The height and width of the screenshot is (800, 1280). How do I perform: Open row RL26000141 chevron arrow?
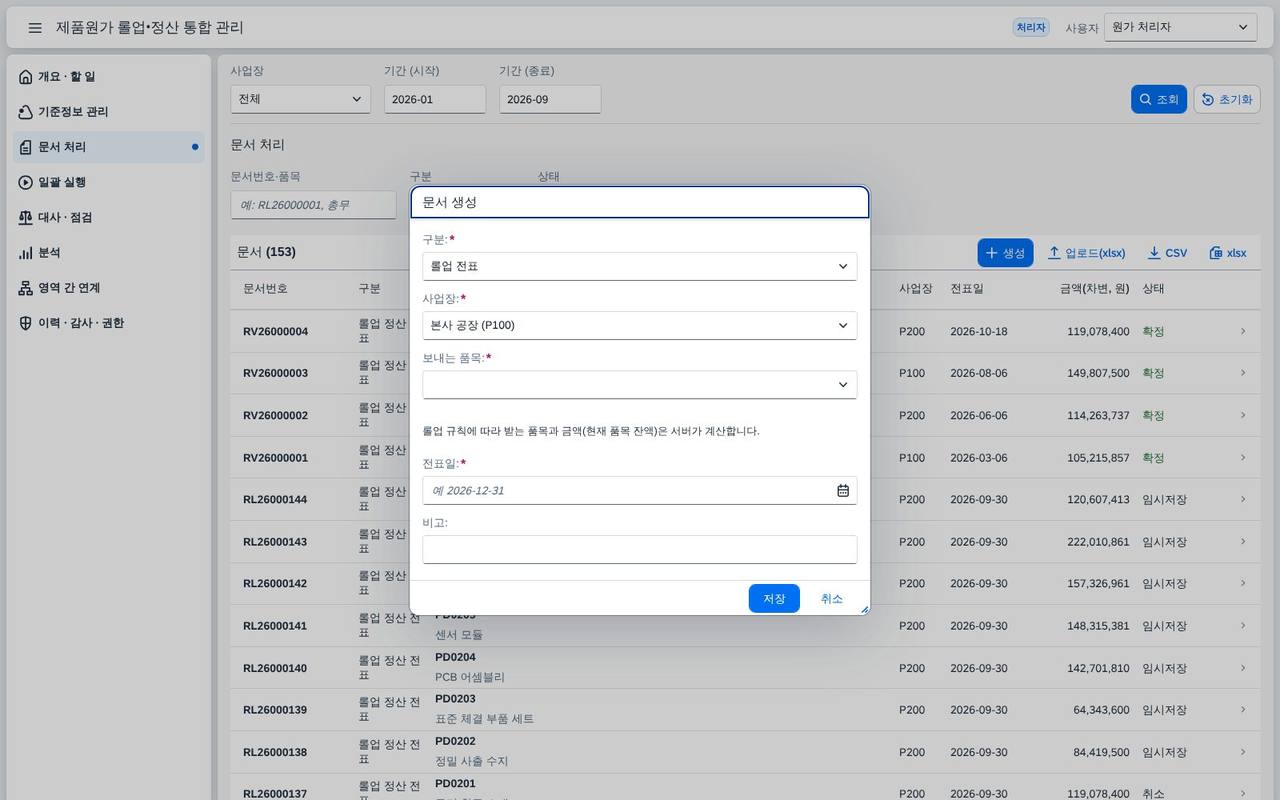pyautogui.click(x=1243, y=625)
